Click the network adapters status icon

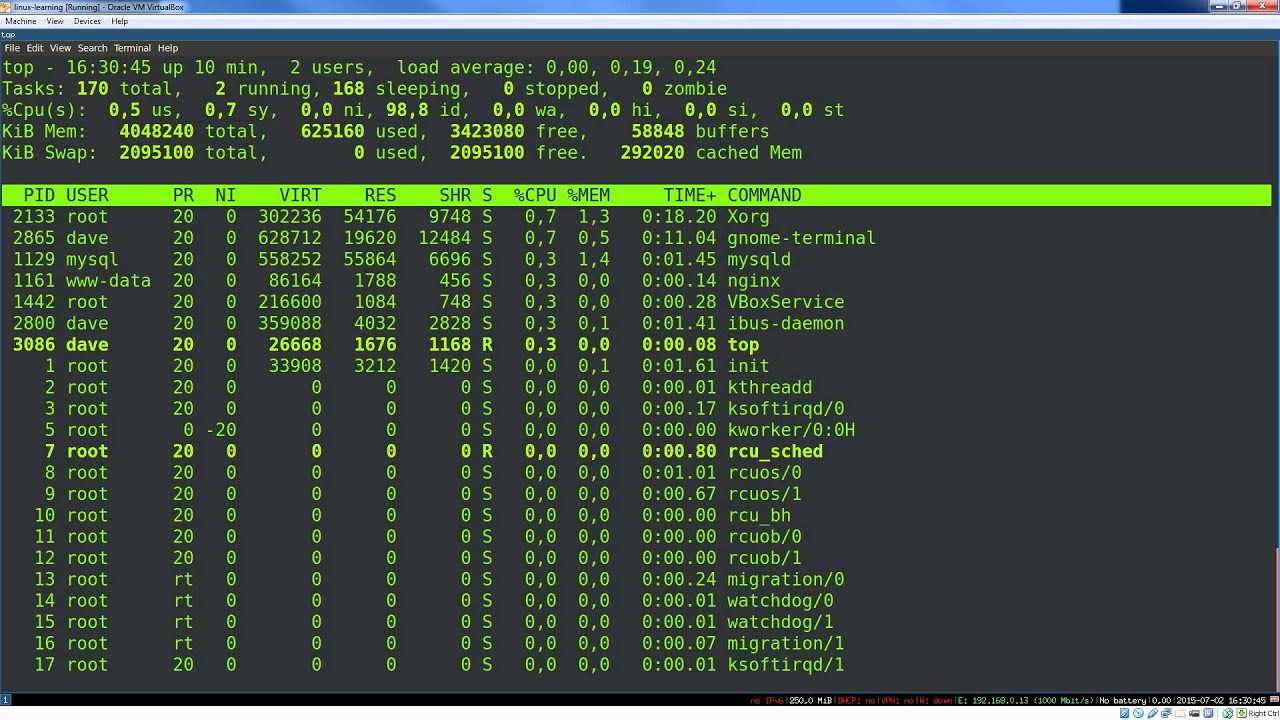pyautogui.click(x=1153, y=712)
